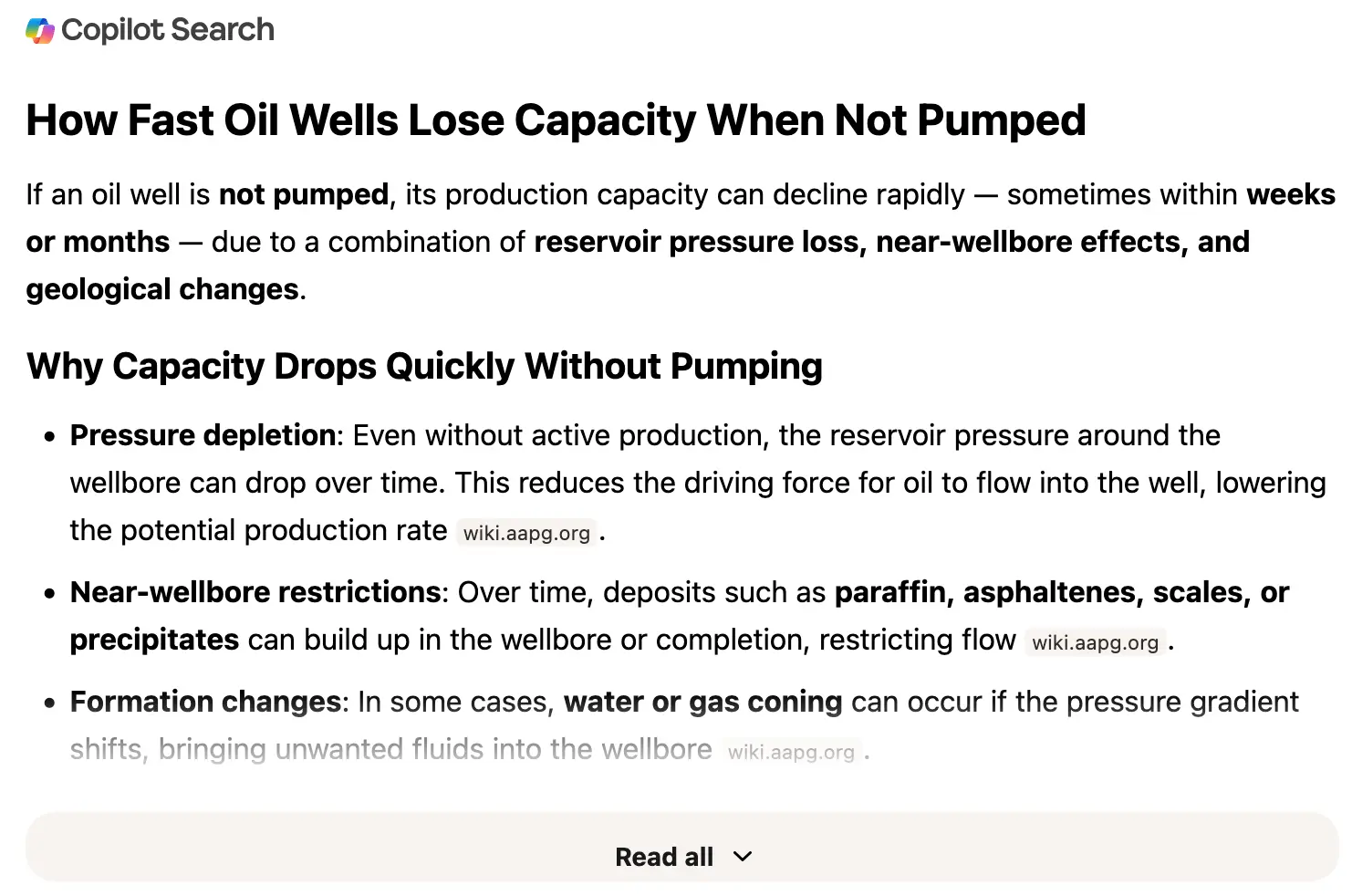Click the Copilot Search title text
The image size is (1352, 896).
(168, 30)
